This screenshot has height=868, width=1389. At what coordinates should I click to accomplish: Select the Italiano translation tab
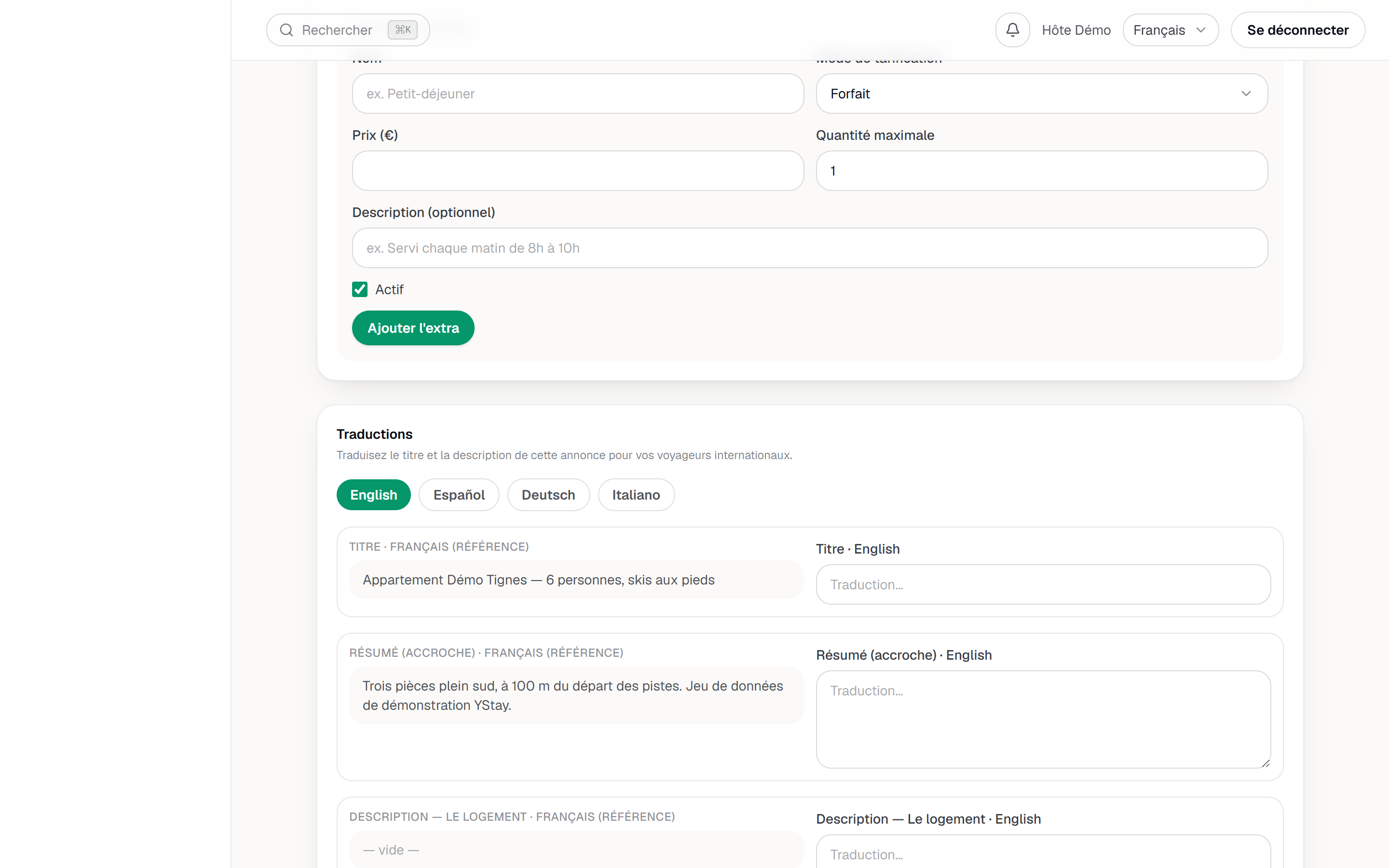636,495
